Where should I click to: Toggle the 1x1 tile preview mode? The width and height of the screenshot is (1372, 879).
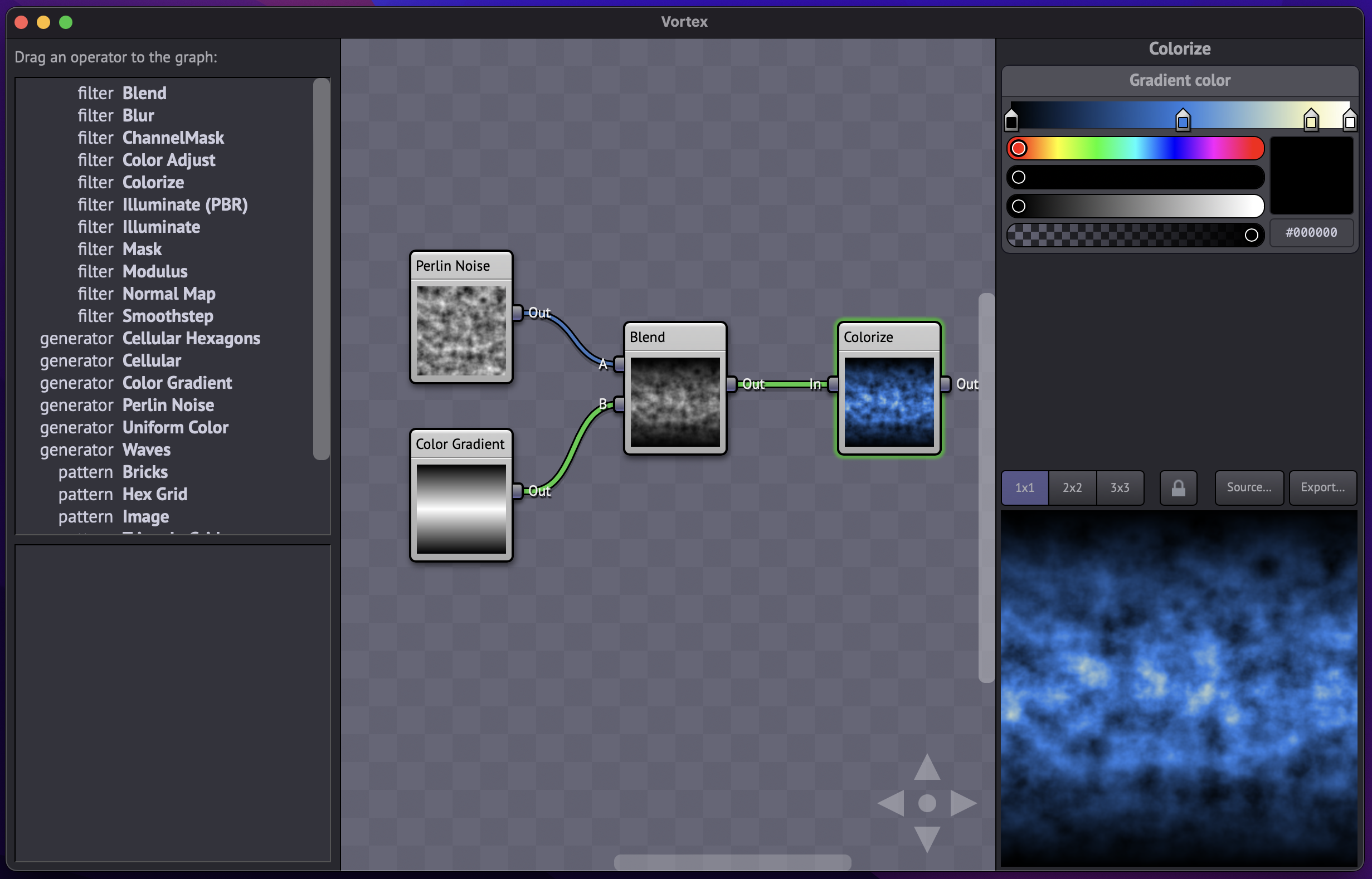point(1026,487)
